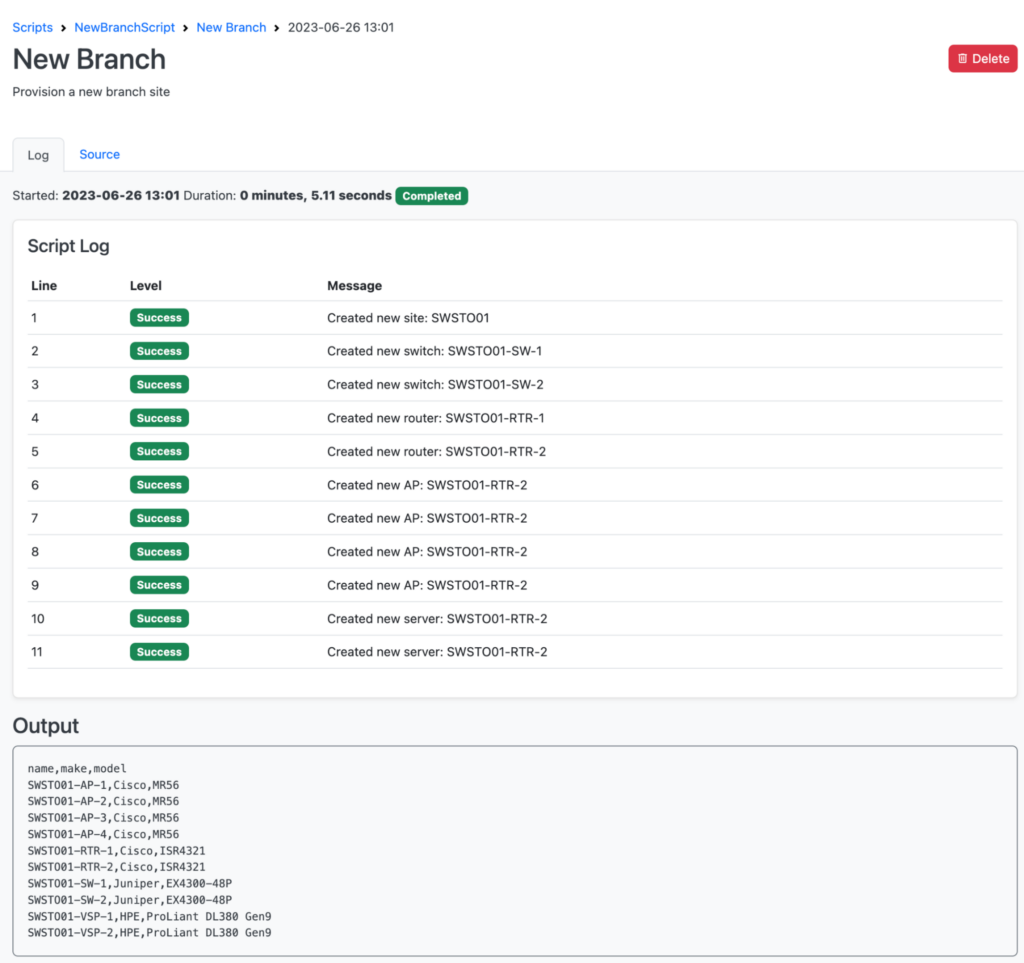Click output line 'SWSTO01-SW-1,Juniper,EX4300-48P'

[130, 883]
